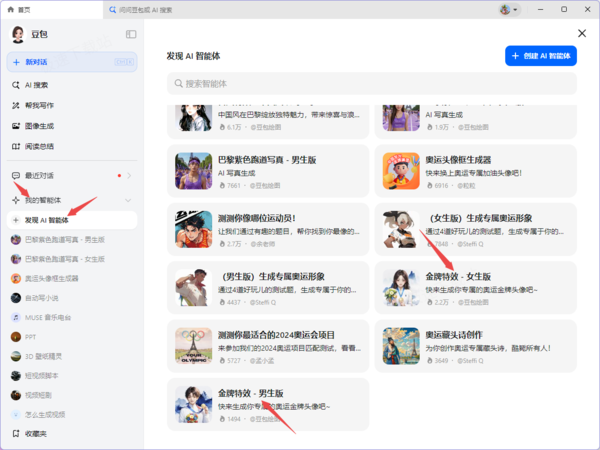This screenshot has width=600, height=450.
Task: Click the 创建 AI 智能体 button
Action: (x=541, y=56)
